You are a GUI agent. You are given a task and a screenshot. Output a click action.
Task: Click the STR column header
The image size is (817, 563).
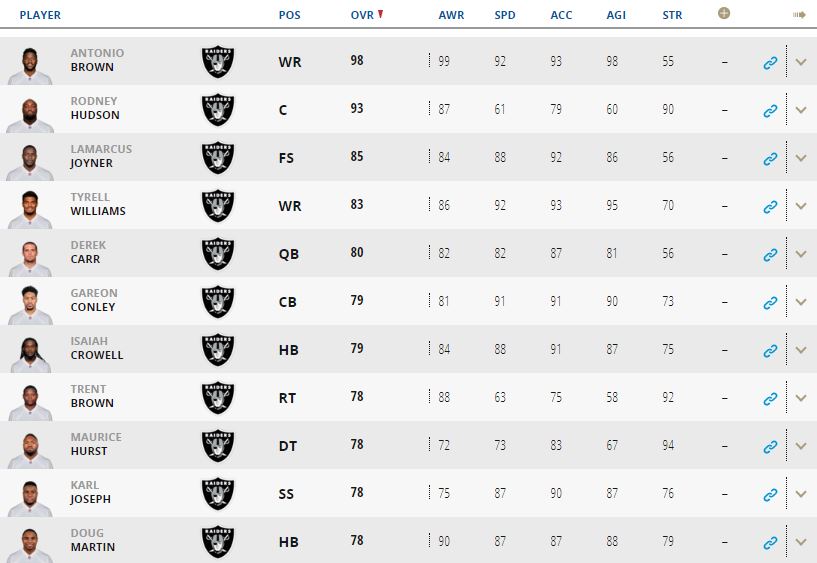672,15
